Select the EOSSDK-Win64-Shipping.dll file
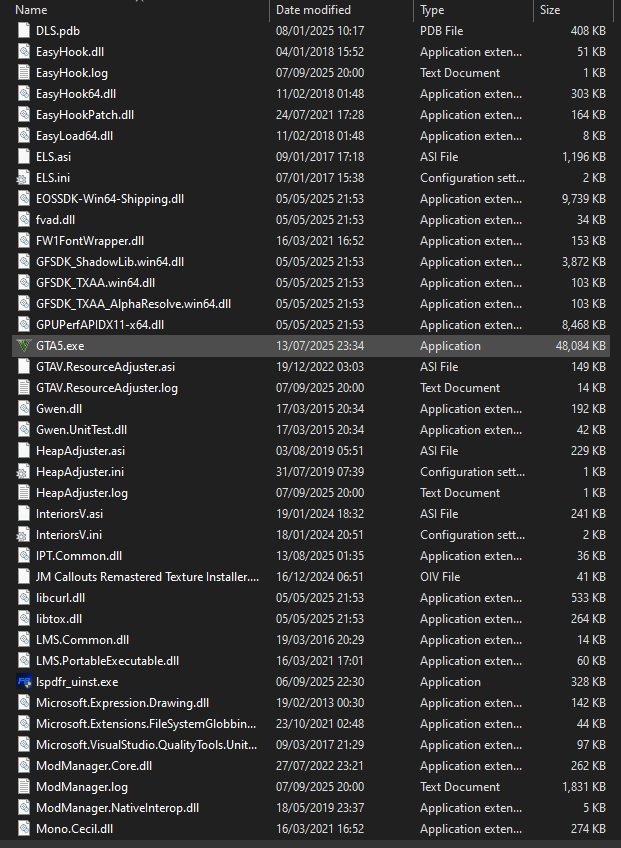621x848 pixels. [109, 199]
